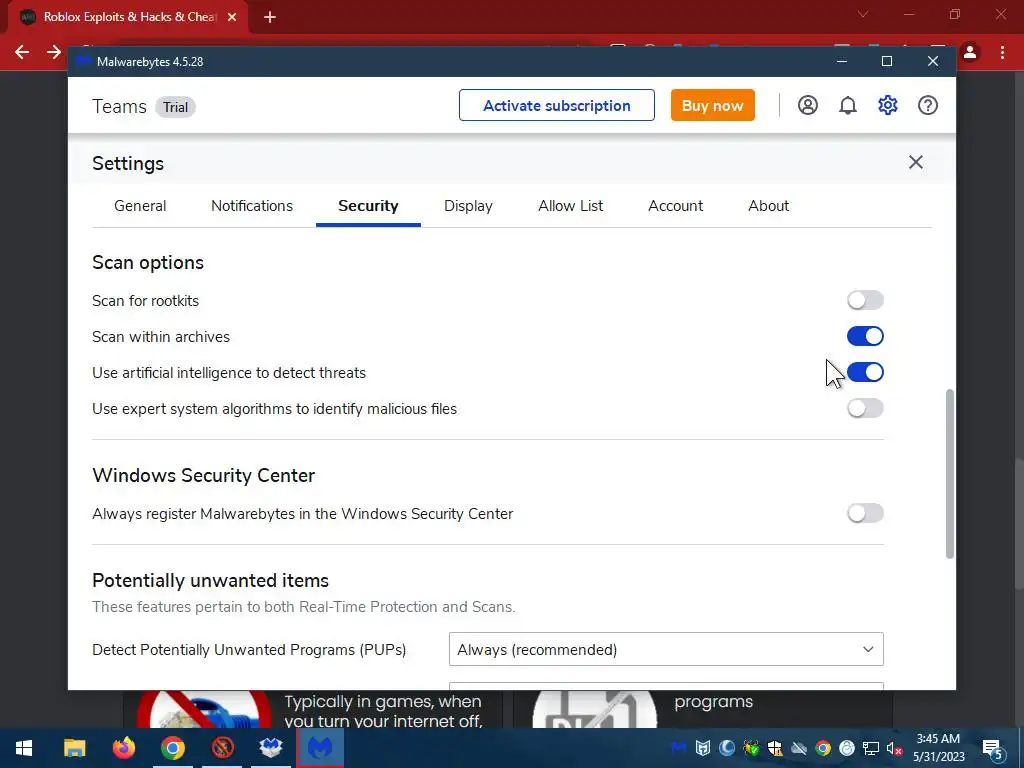The width and height of the screenshot is (1024, 768).
Task: Go back in Chrome browser
Action: [22, 52]
